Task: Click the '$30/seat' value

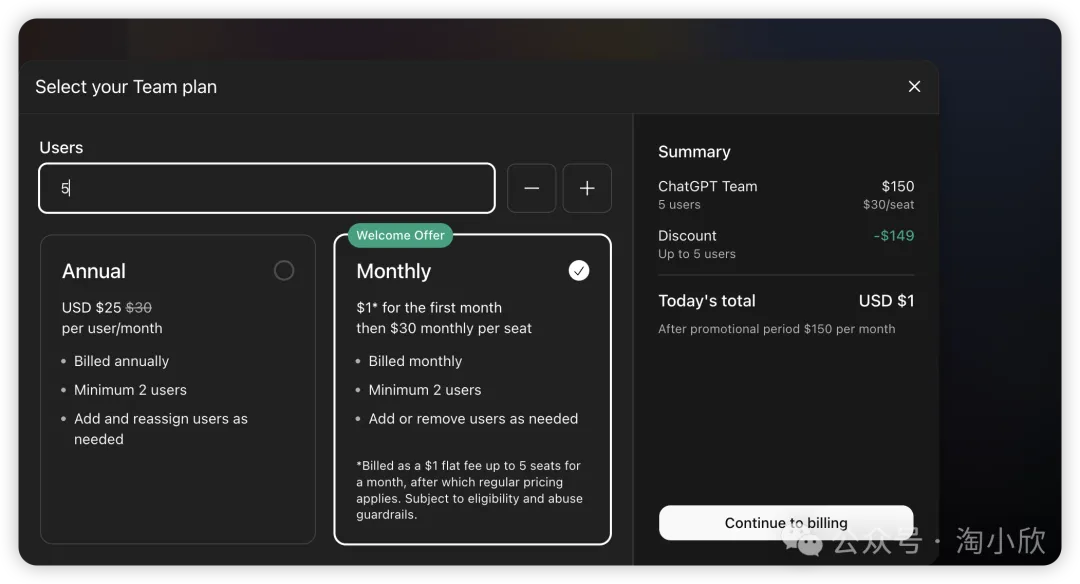Action: pos(889,205)
